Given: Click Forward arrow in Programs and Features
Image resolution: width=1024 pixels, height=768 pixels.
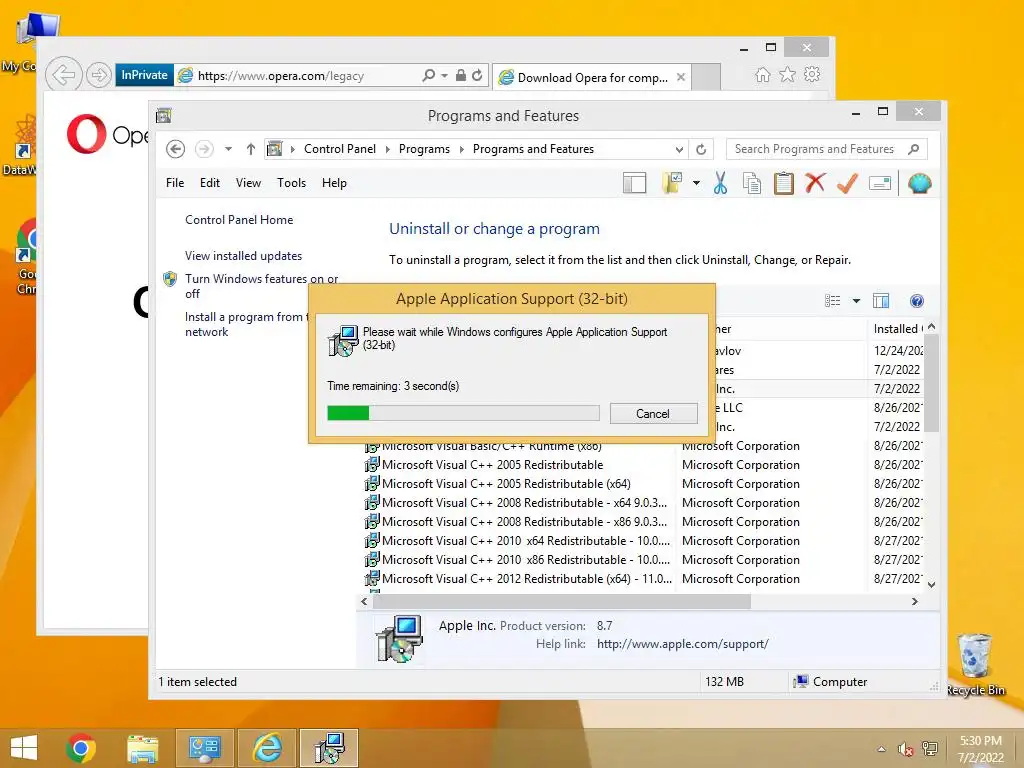Looking at the screenshot, I should click(204, 149).
